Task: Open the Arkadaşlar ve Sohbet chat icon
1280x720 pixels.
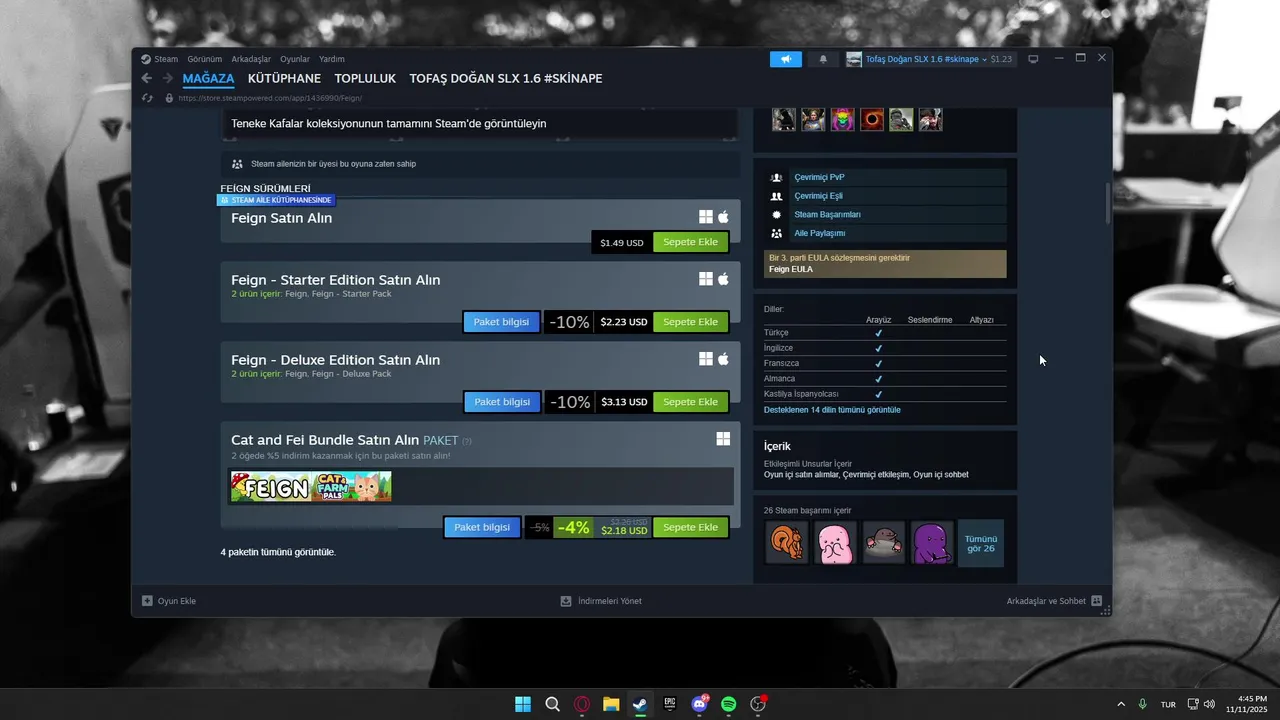Action: pos(1097,601)
